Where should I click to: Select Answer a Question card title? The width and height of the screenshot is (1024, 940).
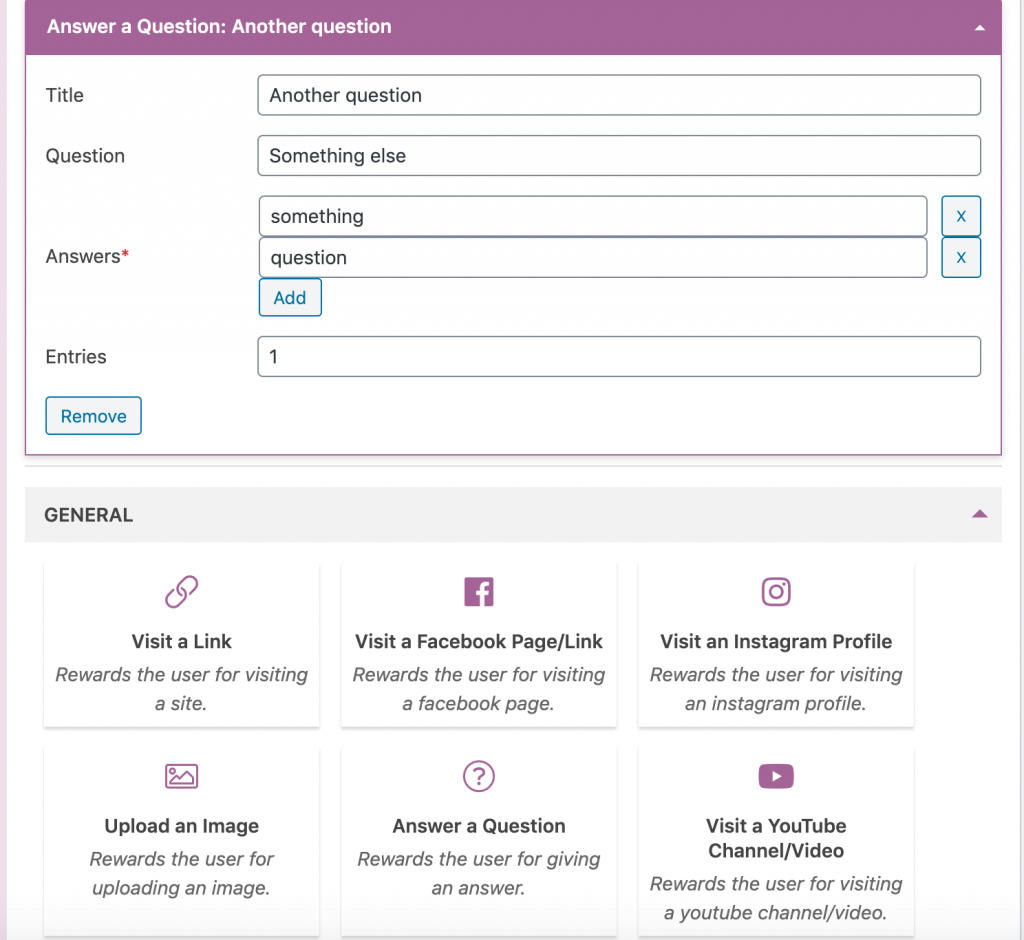[479, 826]
